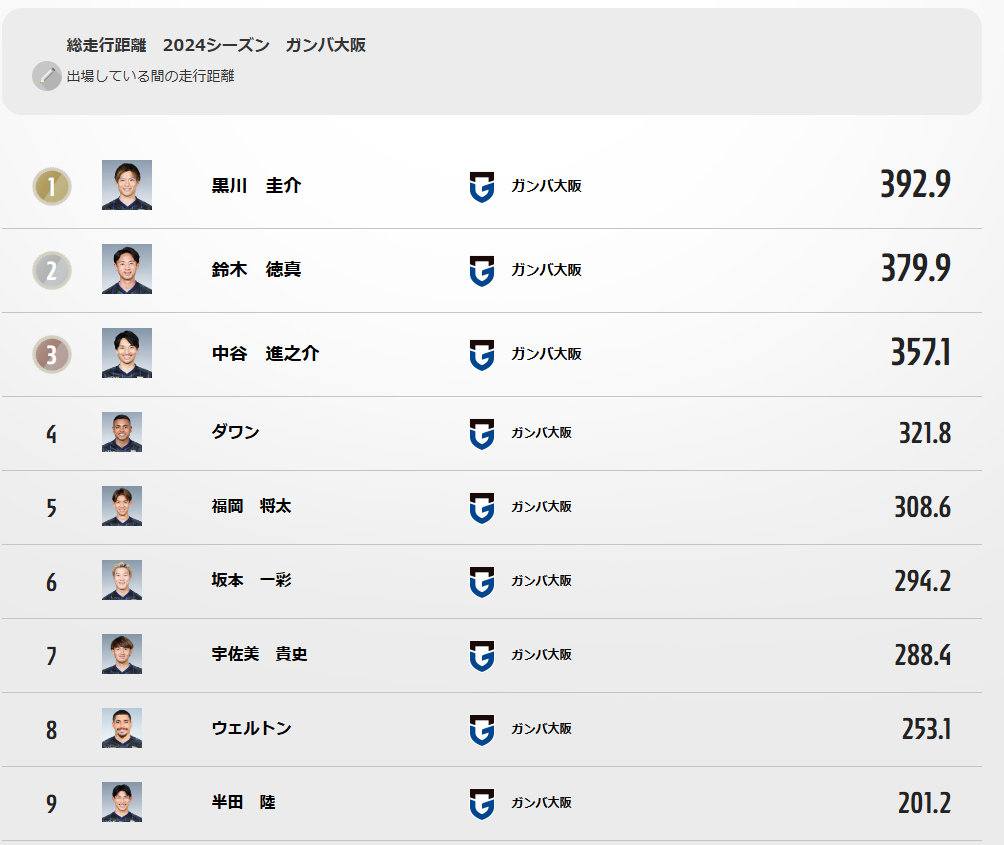Click the 201.2 distance for 半田 陸
Image resolution: width=1004 pixels, height=845 pixels.
[924, 803]
